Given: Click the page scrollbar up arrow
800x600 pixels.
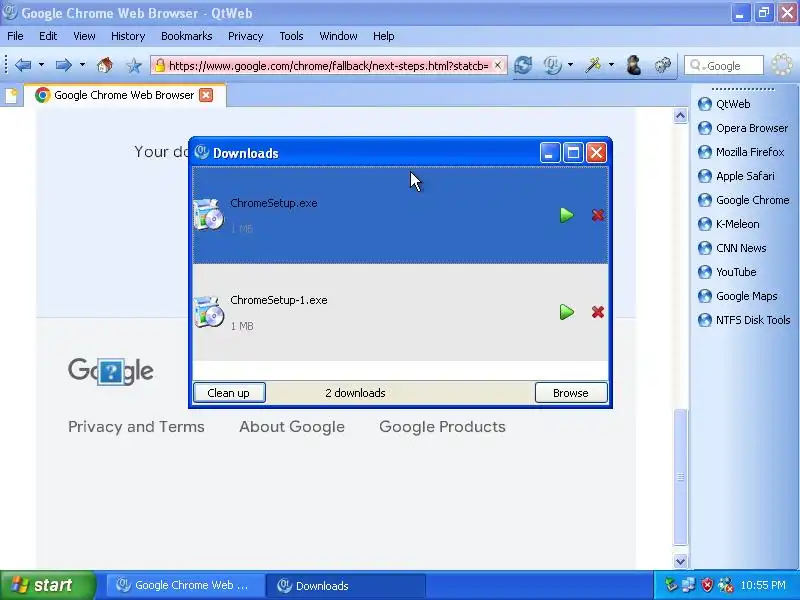Looking at the screenshot, I should tap(680, 116).
